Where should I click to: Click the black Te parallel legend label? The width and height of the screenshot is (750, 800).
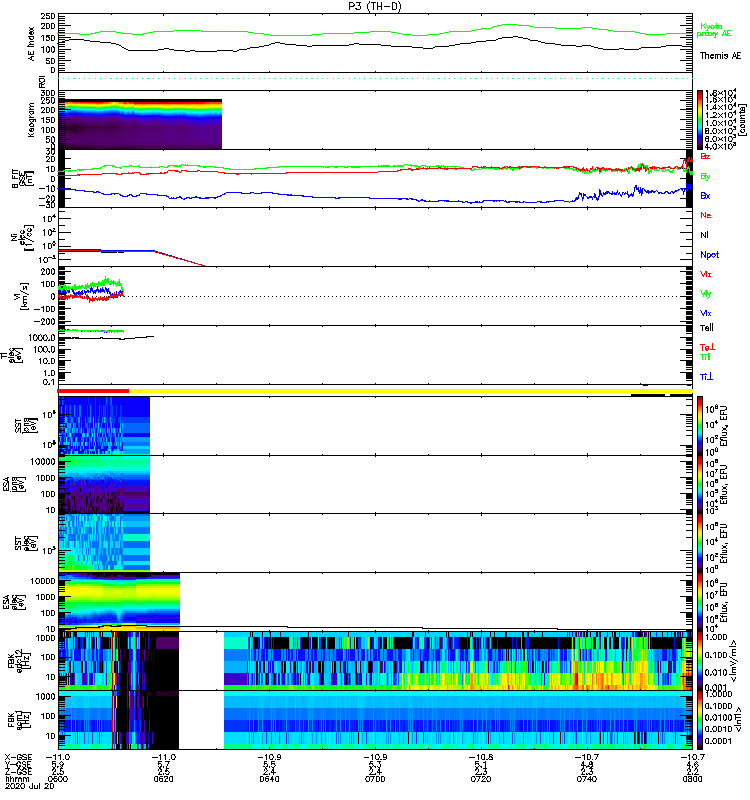(x=706, y=328)
